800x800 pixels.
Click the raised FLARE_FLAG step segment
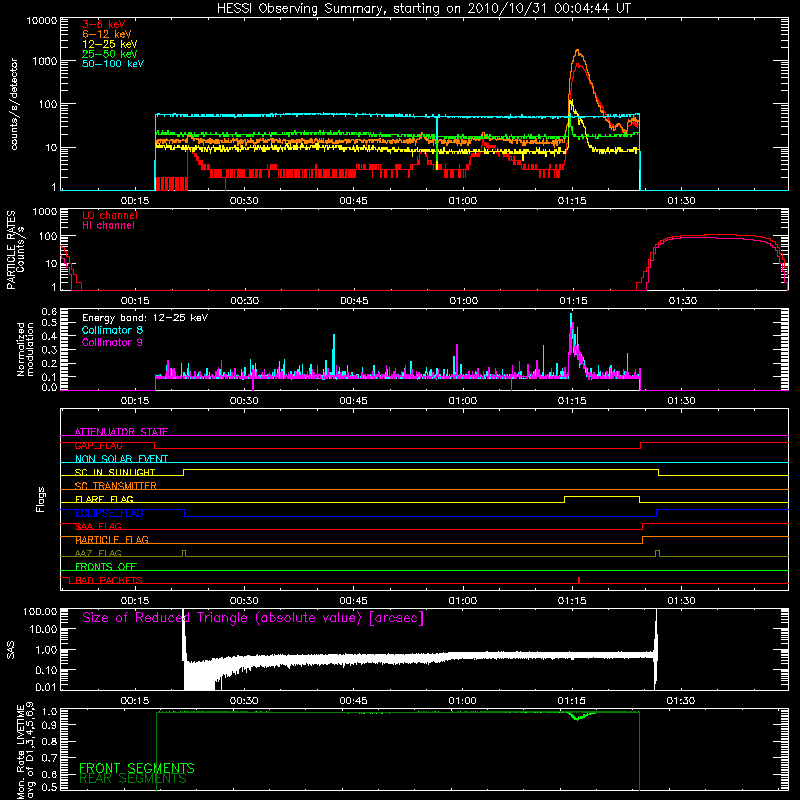tap(602, 496)
